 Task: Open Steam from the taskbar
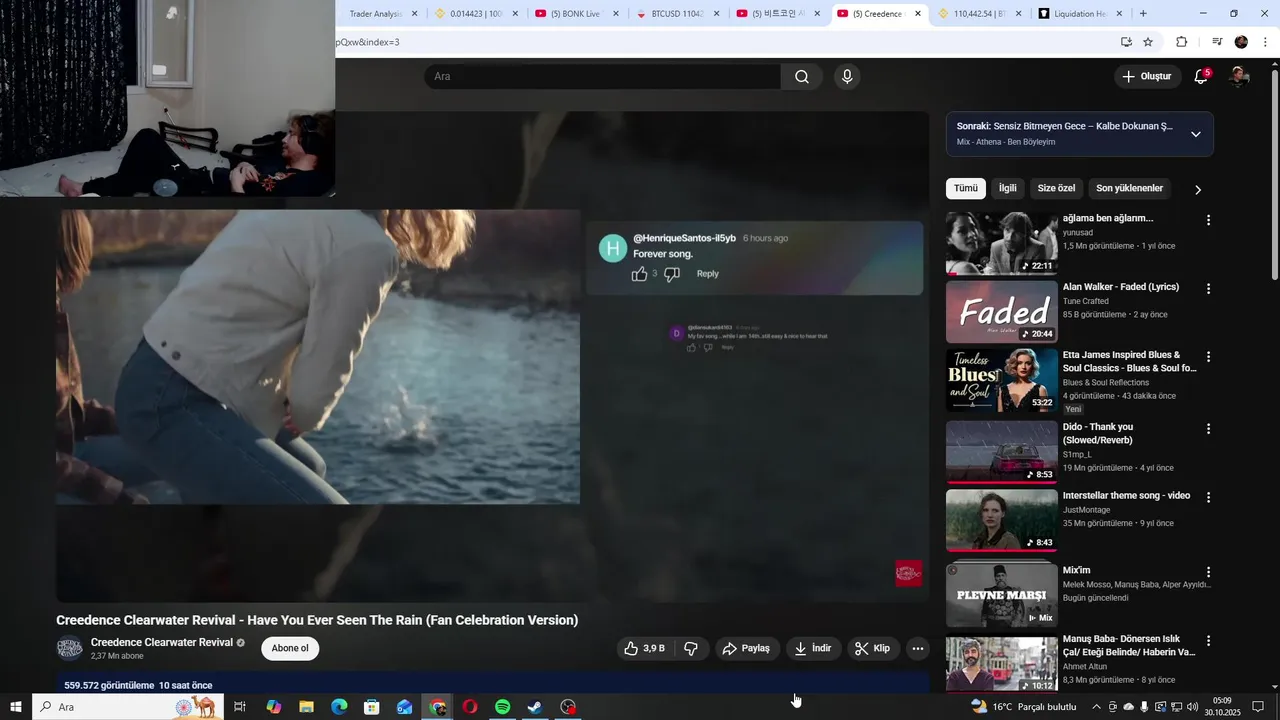point(536,707)
